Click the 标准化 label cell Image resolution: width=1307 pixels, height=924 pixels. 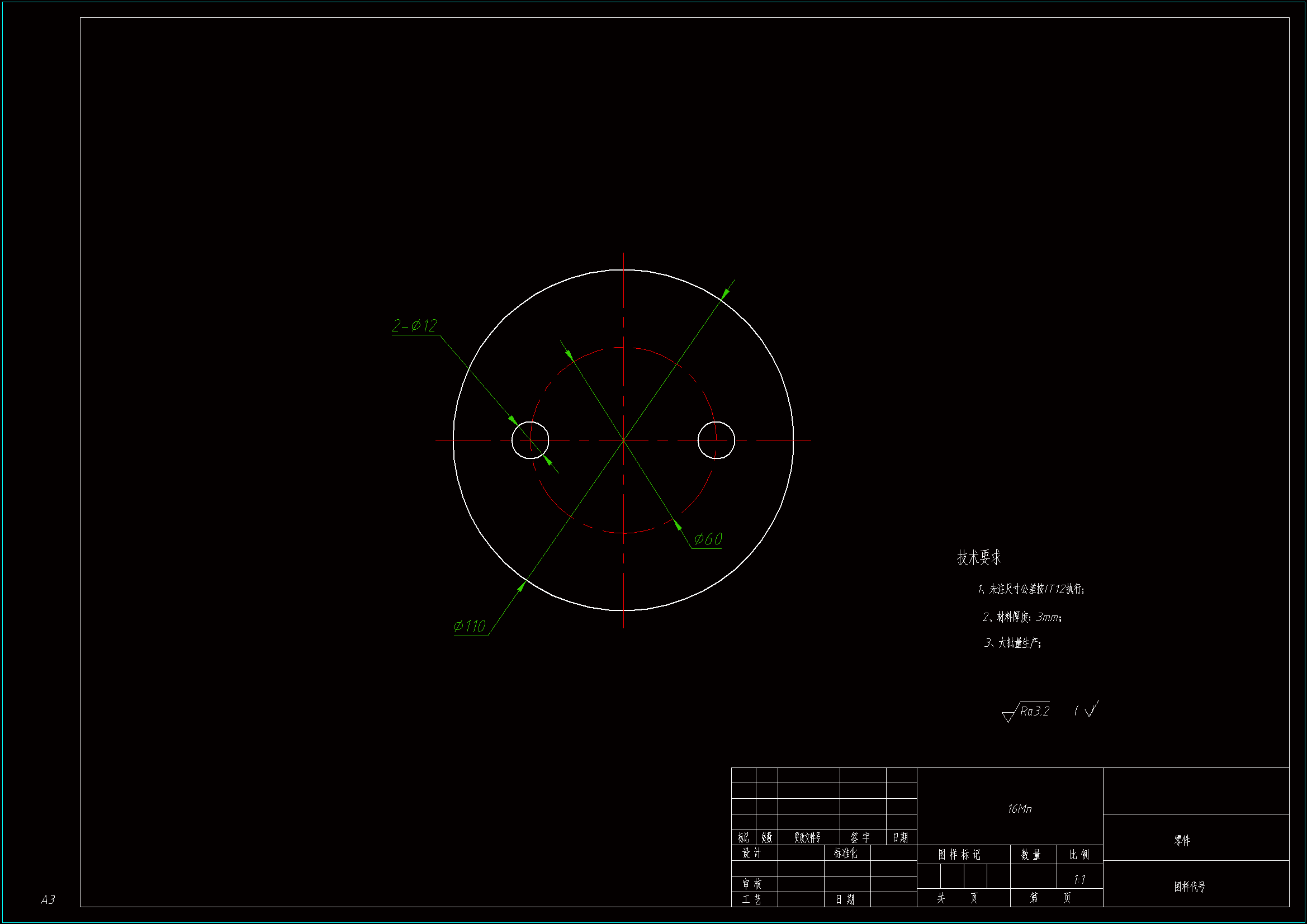click(x=845, y=853)
